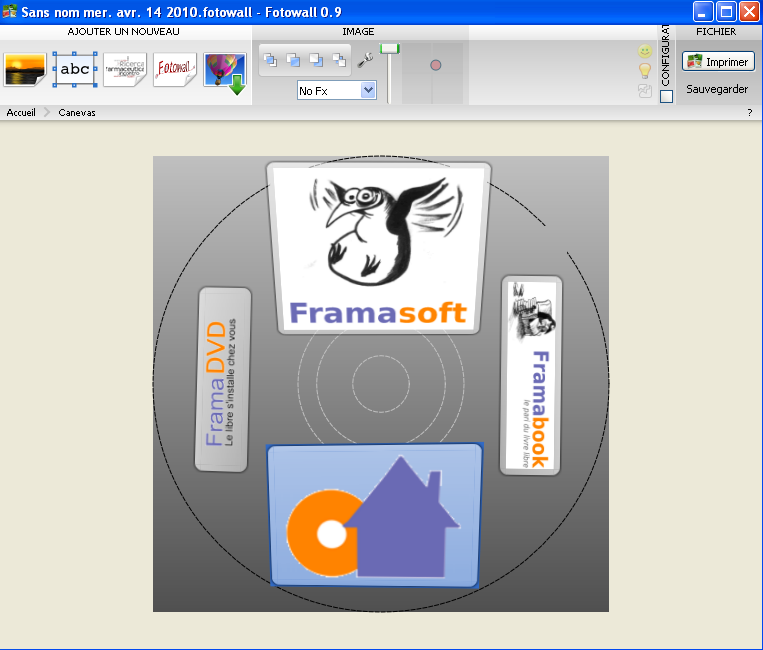Click the light bulb tips icon

coord(645,71)
